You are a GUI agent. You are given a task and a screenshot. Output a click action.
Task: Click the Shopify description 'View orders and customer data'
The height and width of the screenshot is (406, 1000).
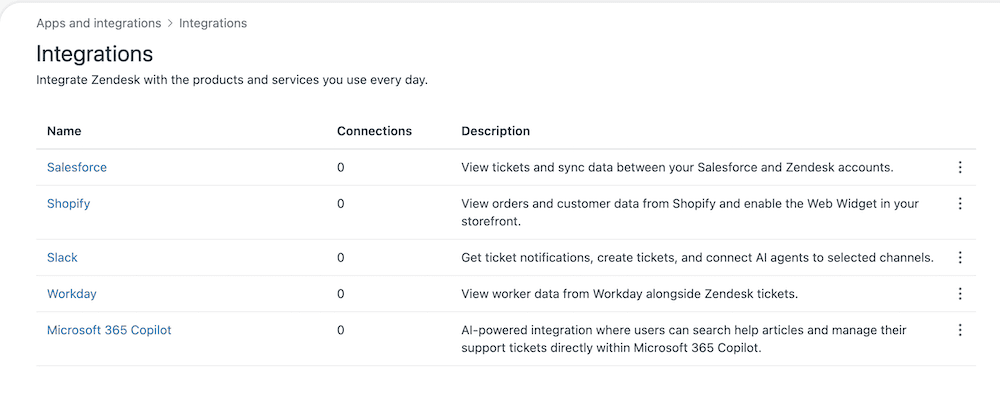(x=690, y=213)
